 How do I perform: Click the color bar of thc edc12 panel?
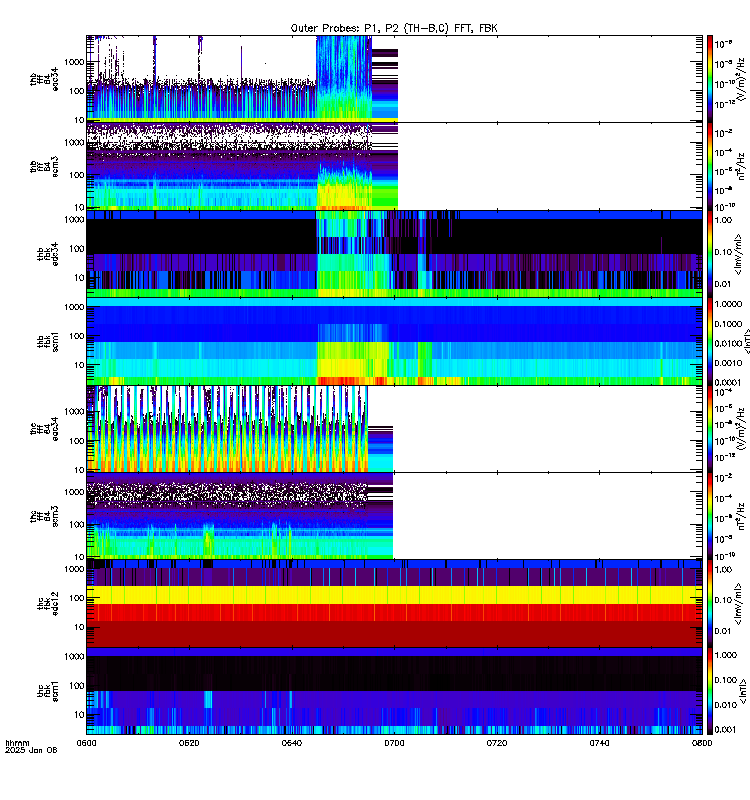[709, 604]
